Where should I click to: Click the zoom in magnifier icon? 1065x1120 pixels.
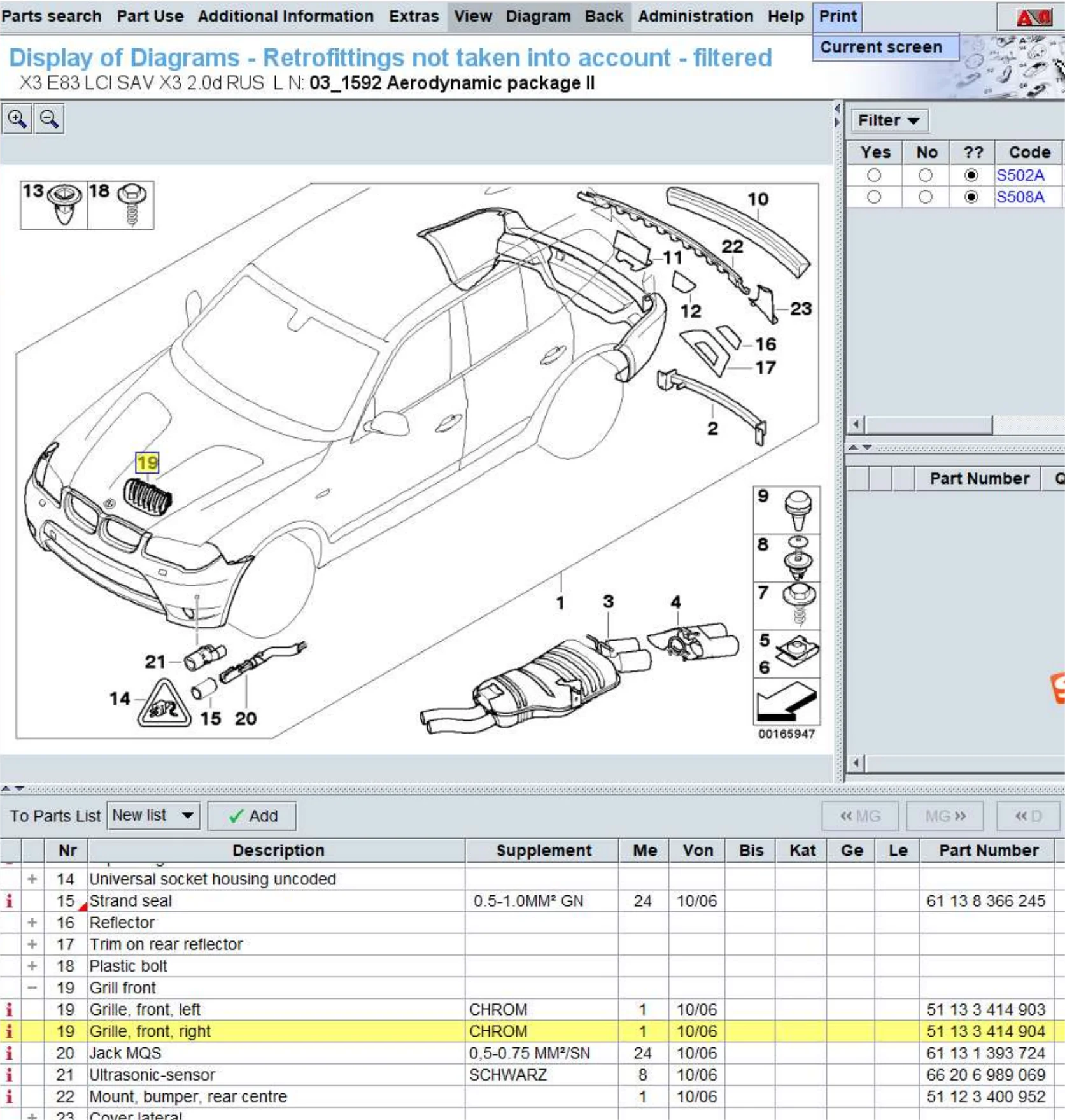pyautogui.click(x=17, y=119)
